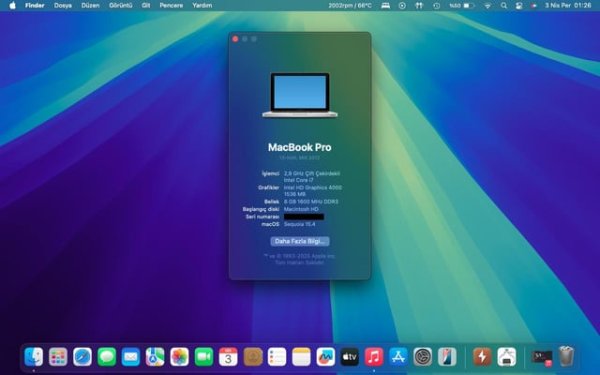Viewport: 600px width, 375px height.
Task: Click the fan speed and temperature readout
Action: [350, 5]
